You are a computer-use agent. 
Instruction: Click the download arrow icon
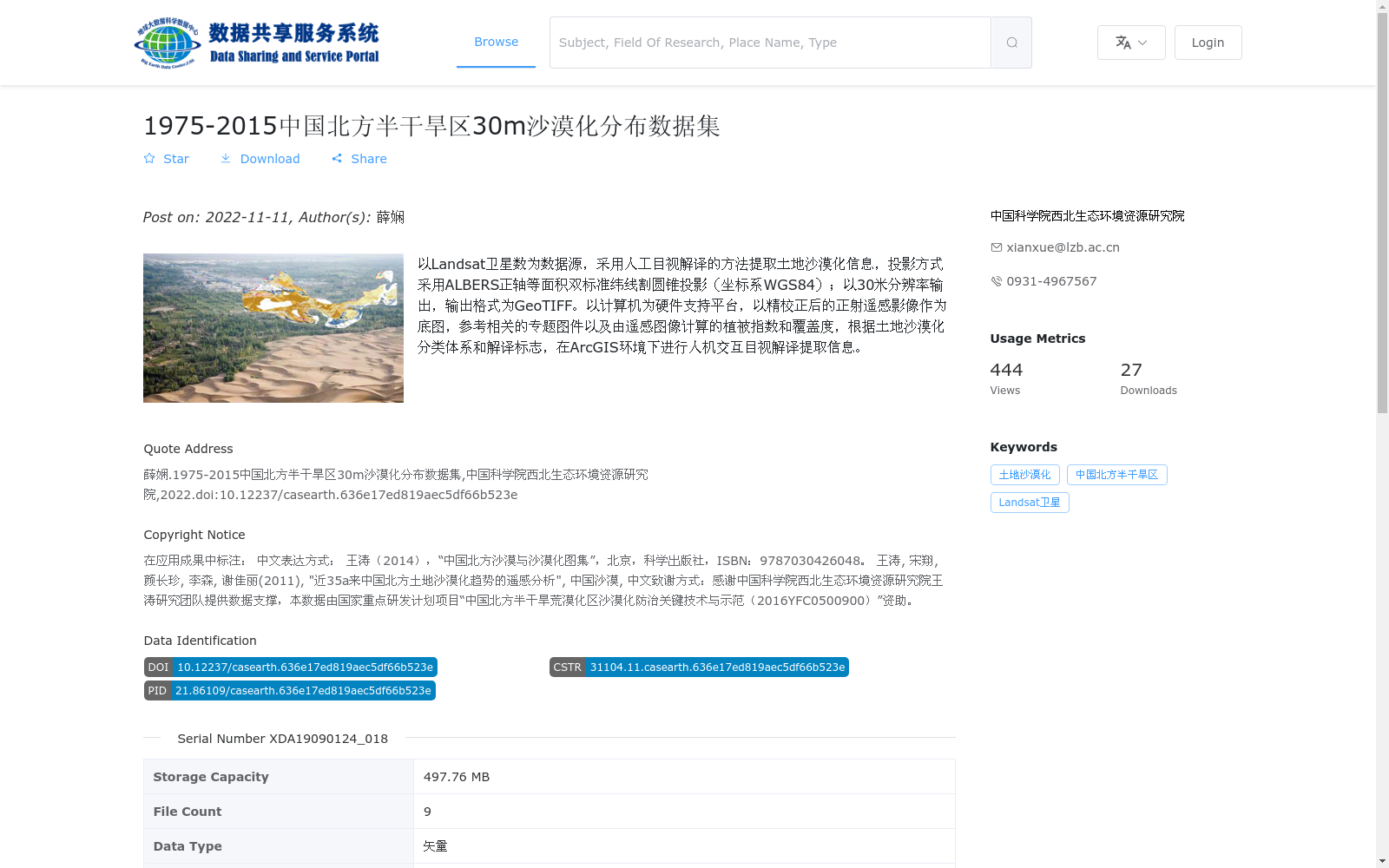(226, 159)
